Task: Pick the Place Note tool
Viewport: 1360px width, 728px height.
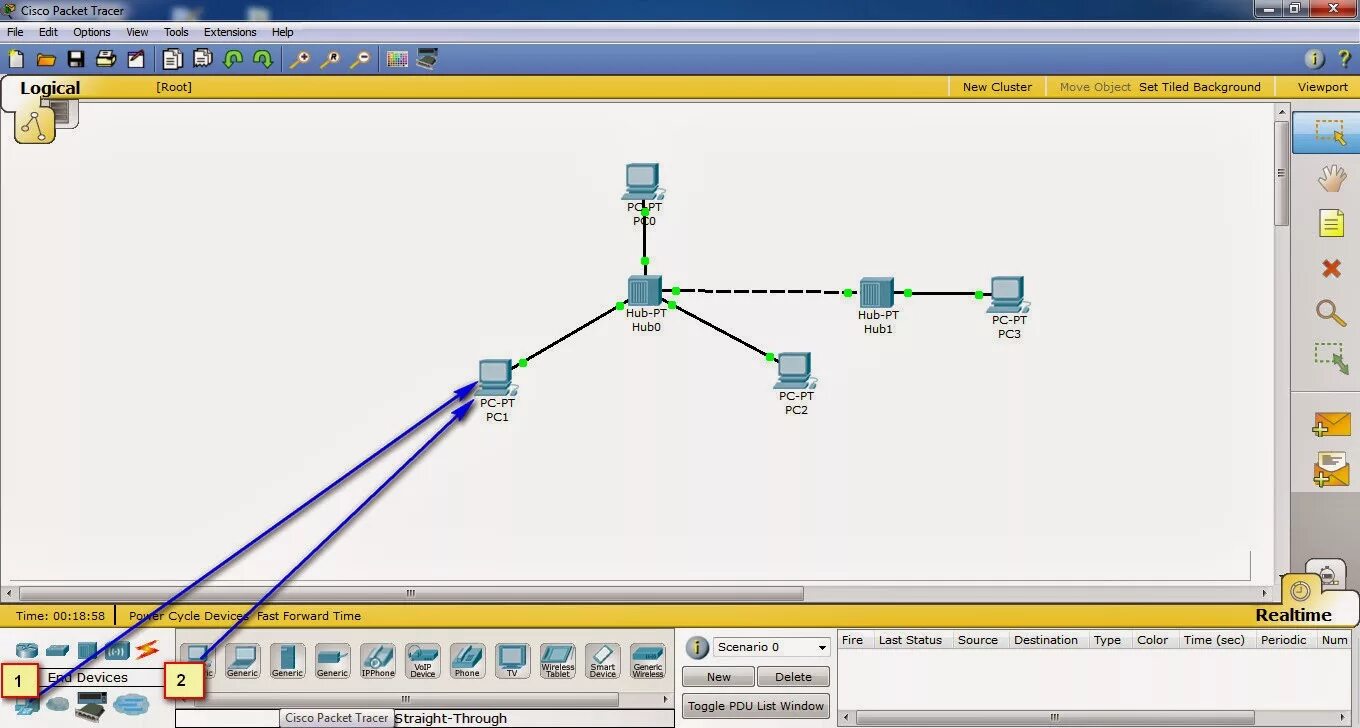Action: click(x=1331, y=223)
